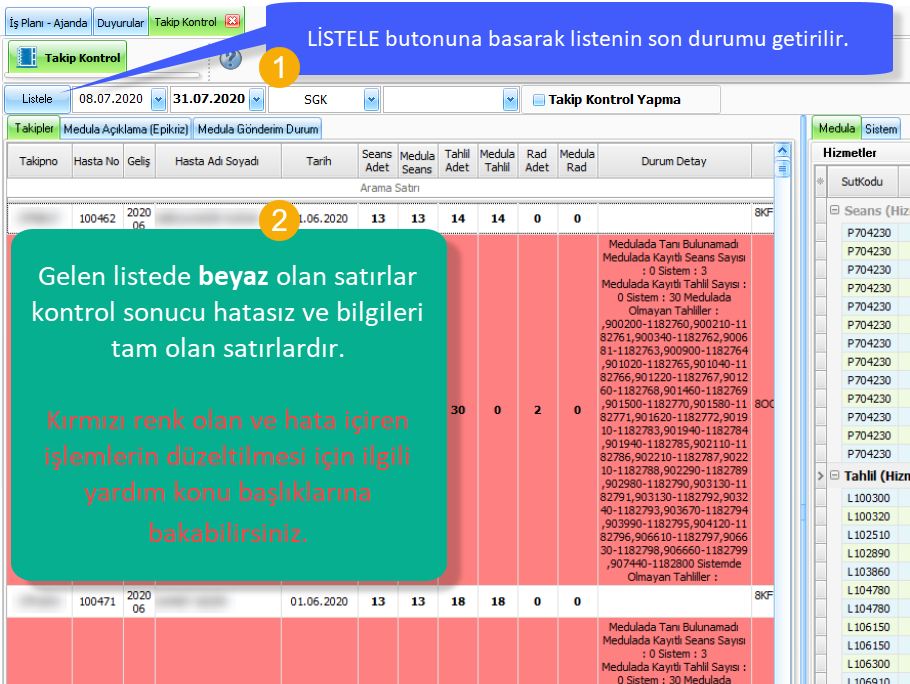Select the Takipler tab

coord(34,128)
